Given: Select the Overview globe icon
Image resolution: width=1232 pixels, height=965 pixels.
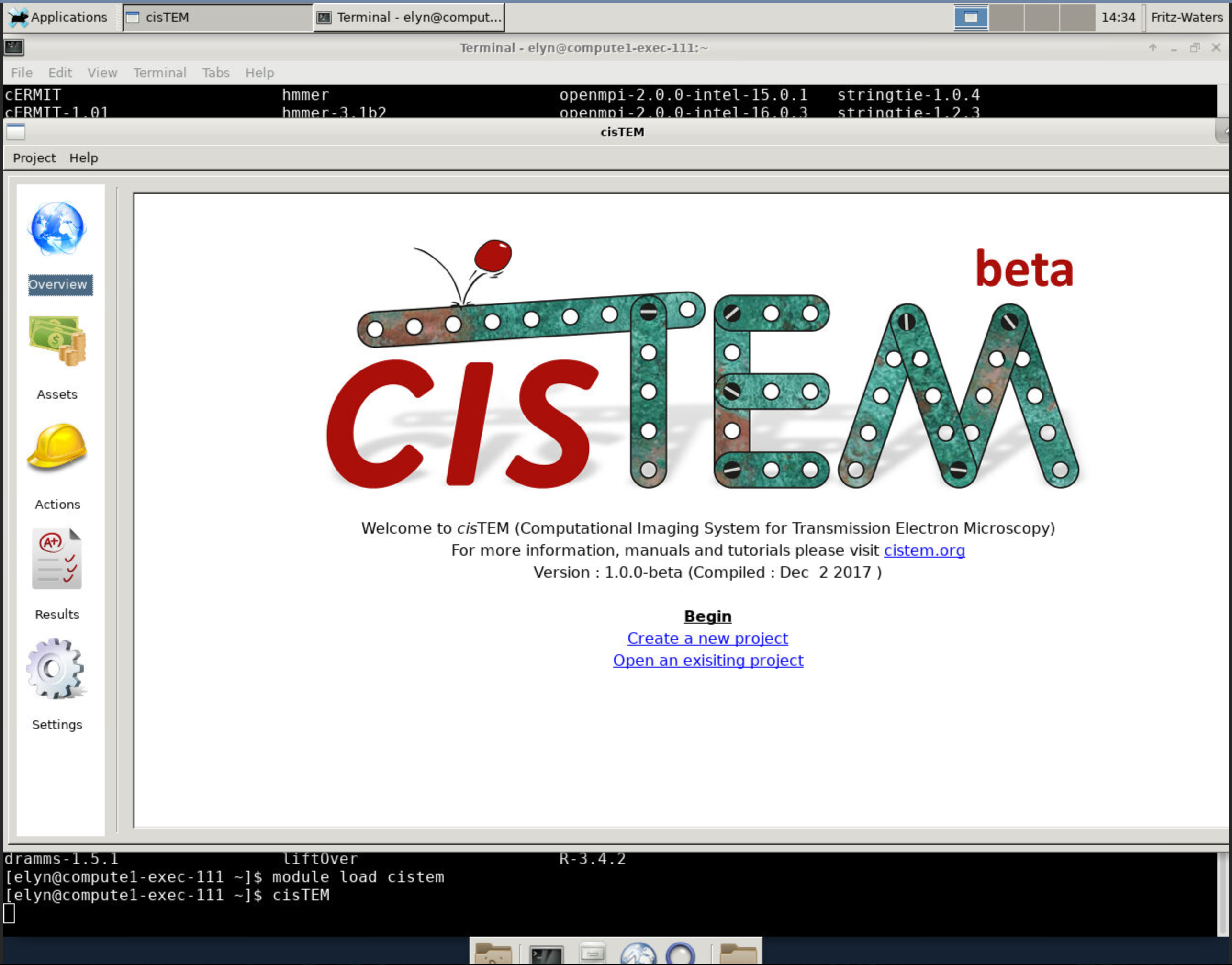Looking at the screenshot, I should [x=57, y=228].
